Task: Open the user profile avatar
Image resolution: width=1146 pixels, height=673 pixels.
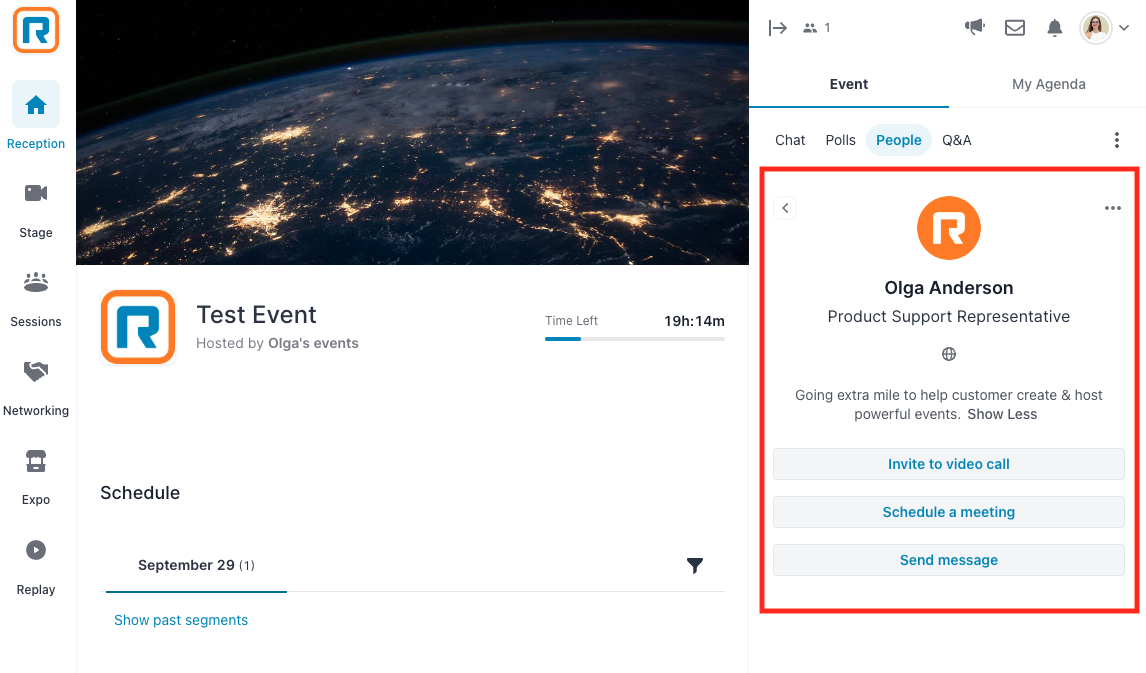Action: [x=1096, y=28]
